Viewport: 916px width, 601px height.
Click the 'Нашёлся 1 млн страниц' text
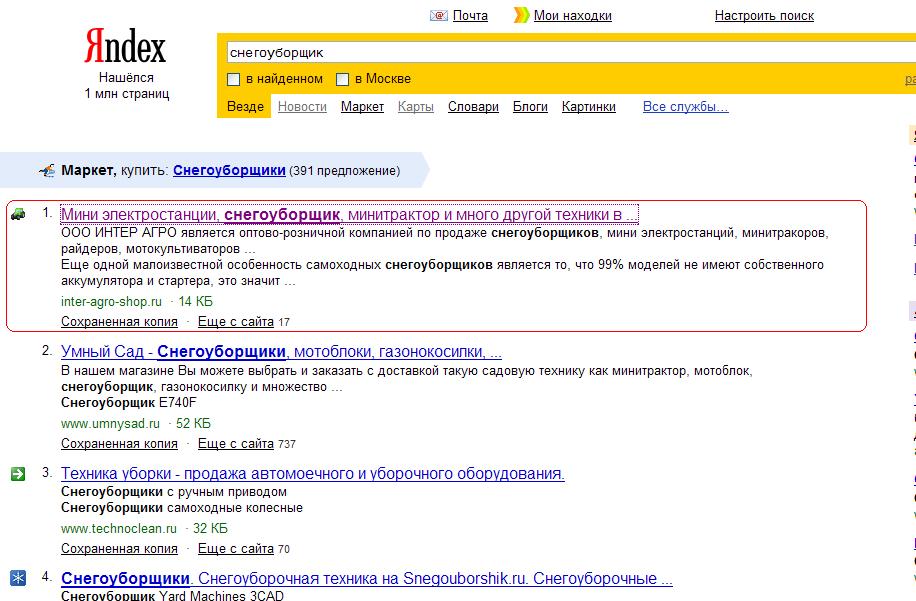[x=127, y=85]
